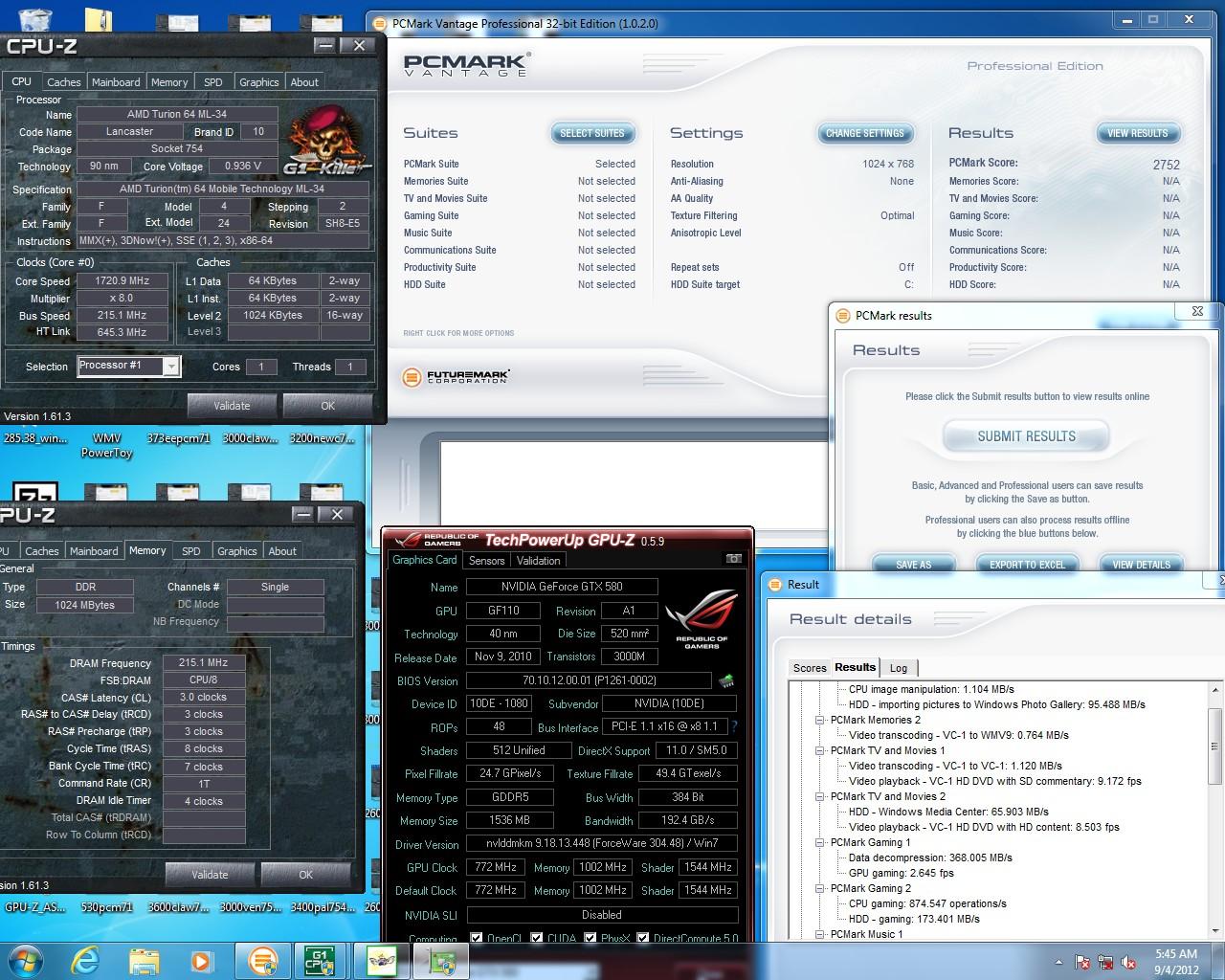
Task: Open the Validation tab in GPU-Z
Action: click(539, 561)
